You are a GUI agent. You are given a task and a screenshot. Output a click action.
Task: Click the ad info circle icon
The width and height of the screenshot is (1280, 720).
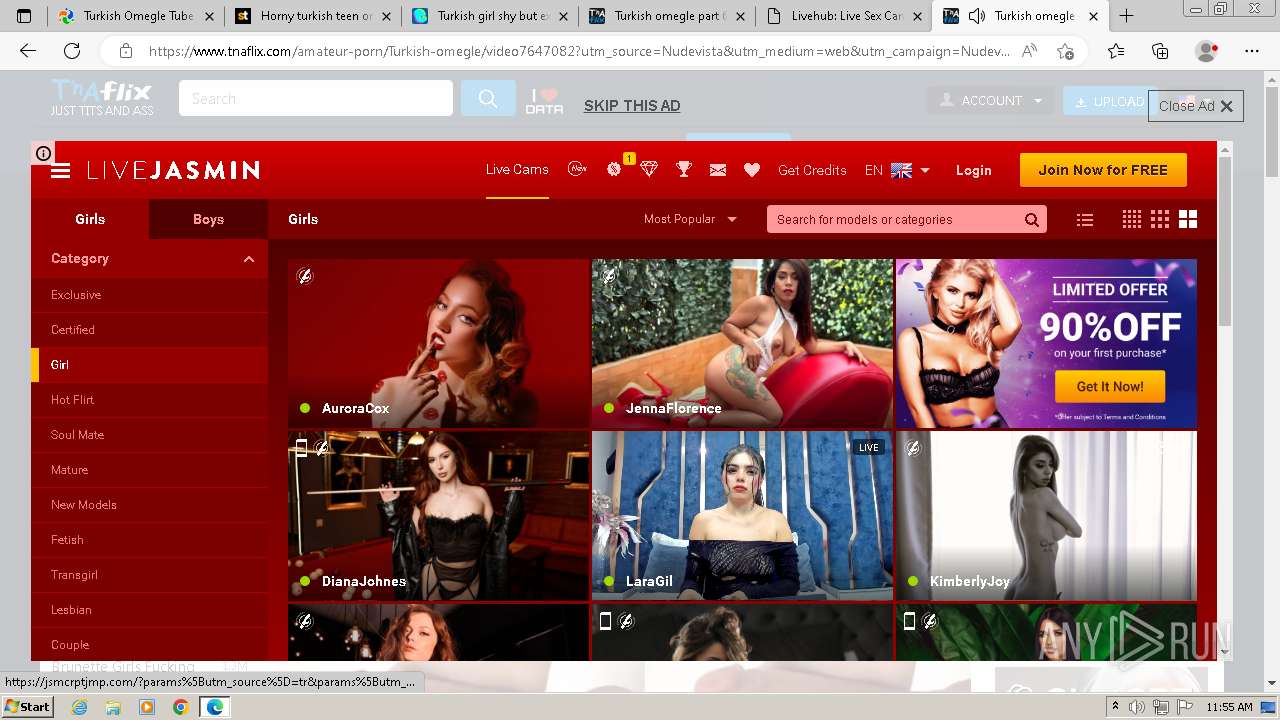point(43,153)
